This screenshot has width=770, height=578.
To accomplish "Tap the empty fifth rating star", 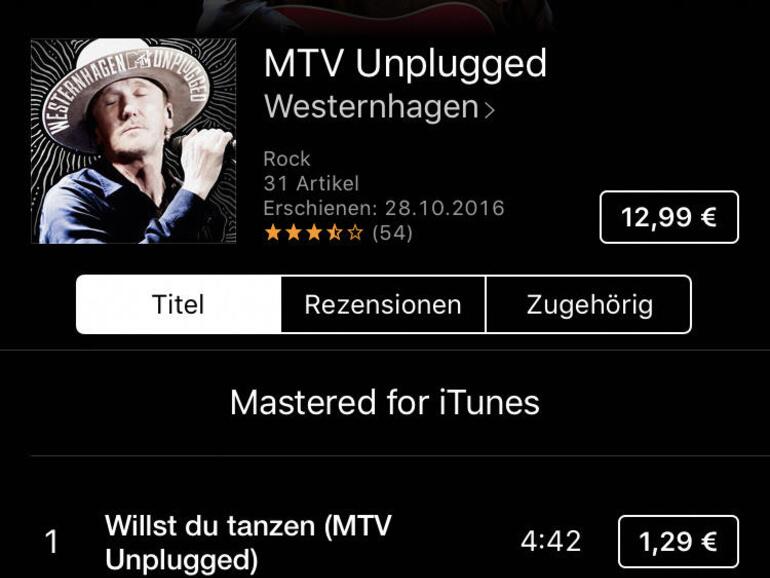I will click(355, 232).
